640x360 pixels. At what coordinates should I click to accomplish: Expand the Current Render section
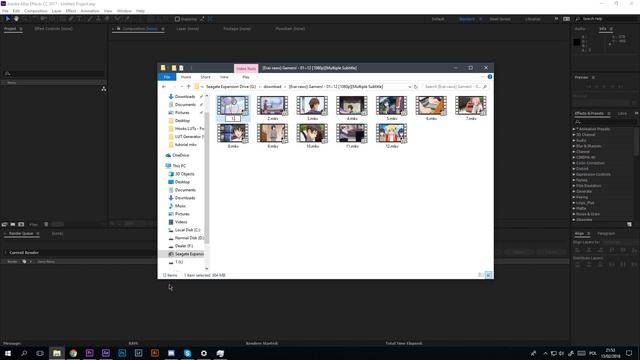(5, 253)
